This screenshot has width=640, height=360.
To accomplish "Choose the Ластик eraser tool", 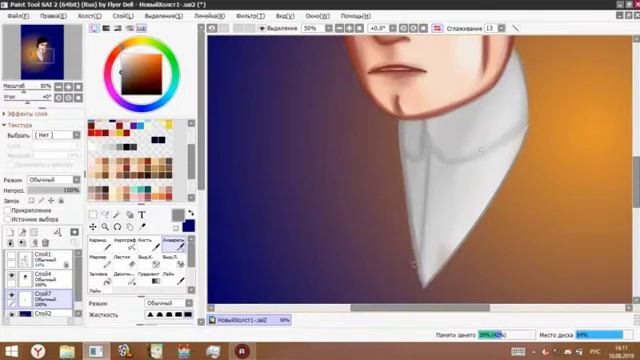I will point(125,261).
